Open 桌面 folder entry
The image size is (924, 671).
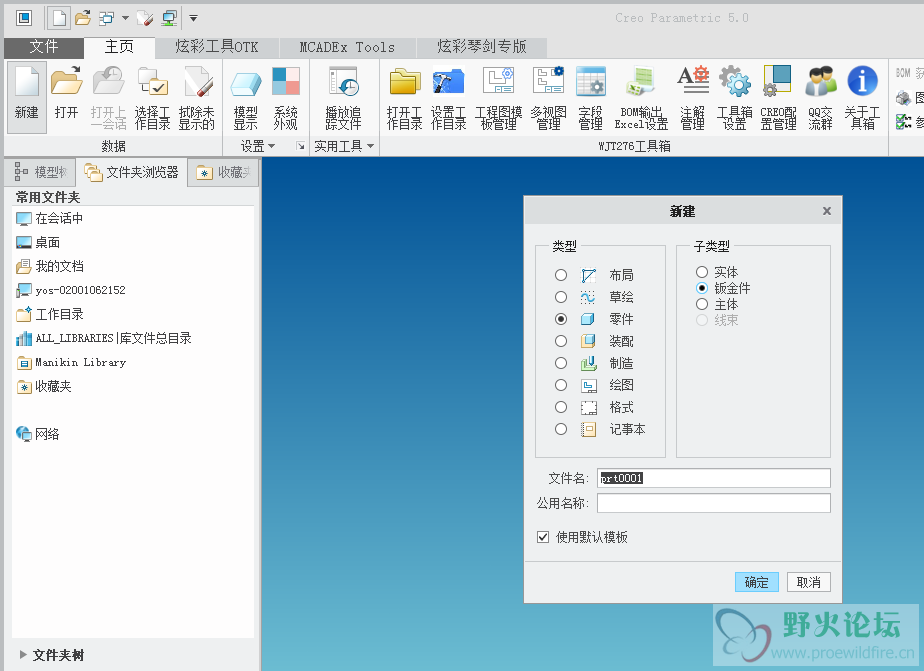pyautogui.click(x=38, y=242)
